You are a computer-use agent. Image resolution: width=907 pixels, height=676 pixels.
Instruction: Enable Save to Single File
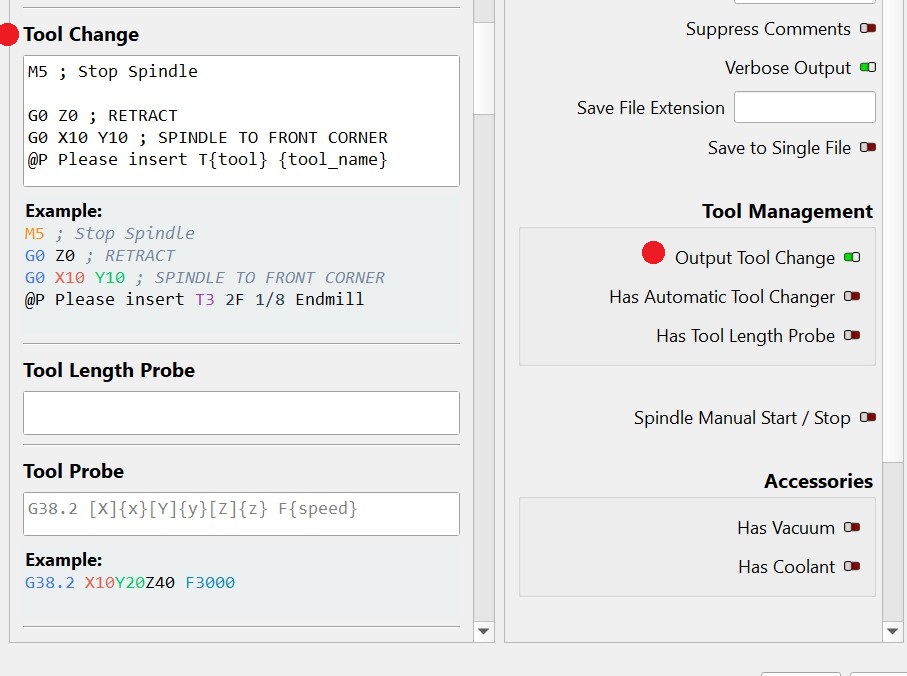click(x=867, y=148)
